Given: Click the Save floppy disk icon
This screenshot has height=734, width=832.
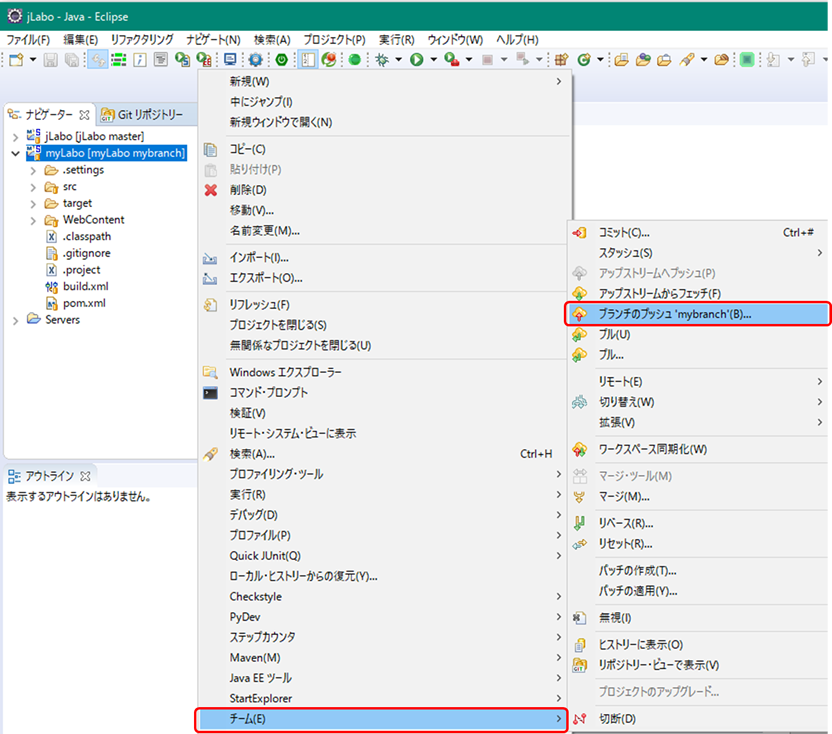Looking at the screenshot, I should pyautogui.click(x=50, y=60).
